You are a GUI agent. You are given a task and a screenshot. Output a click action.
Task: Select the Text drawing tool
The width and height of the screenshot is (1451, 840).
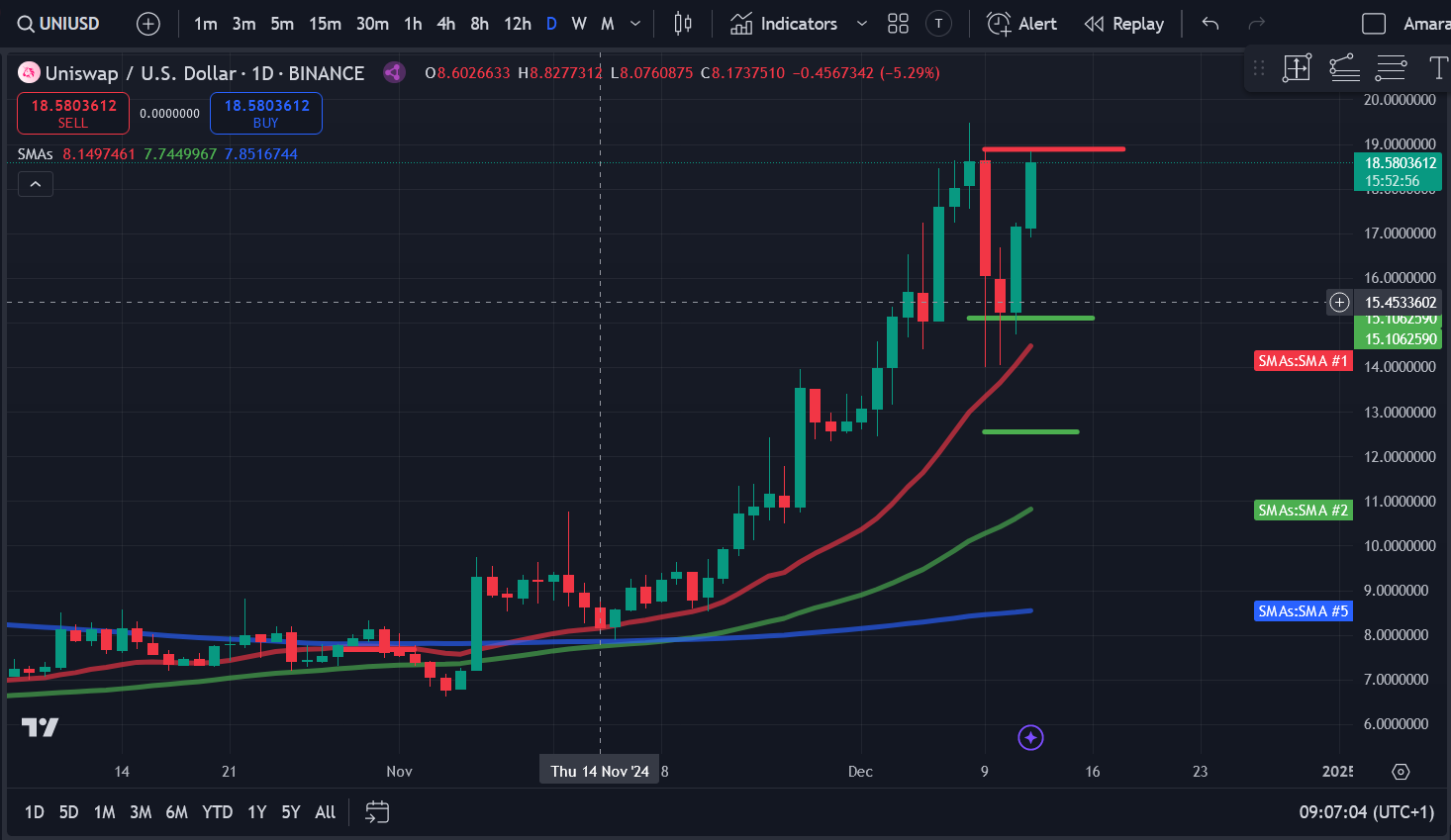(x=1438, y=68)
